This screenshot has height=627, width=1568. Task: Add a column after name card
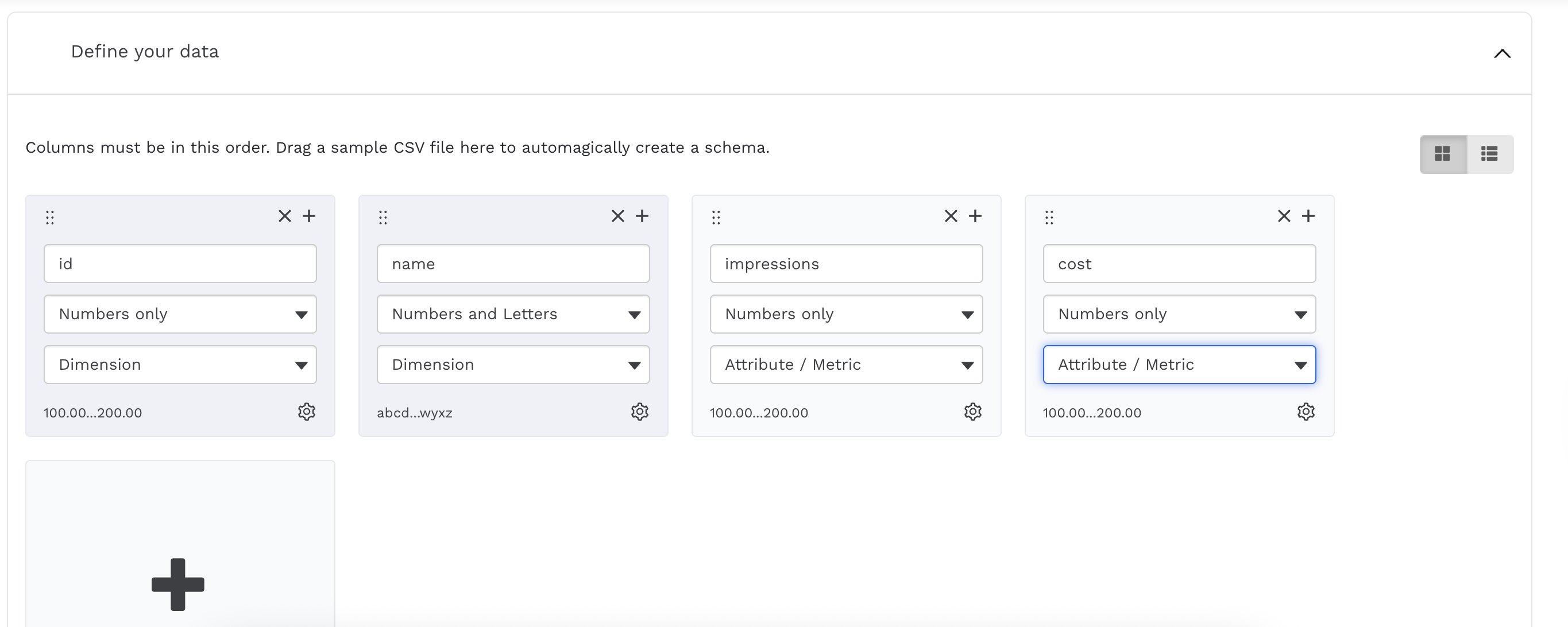(x=642, y=216)
